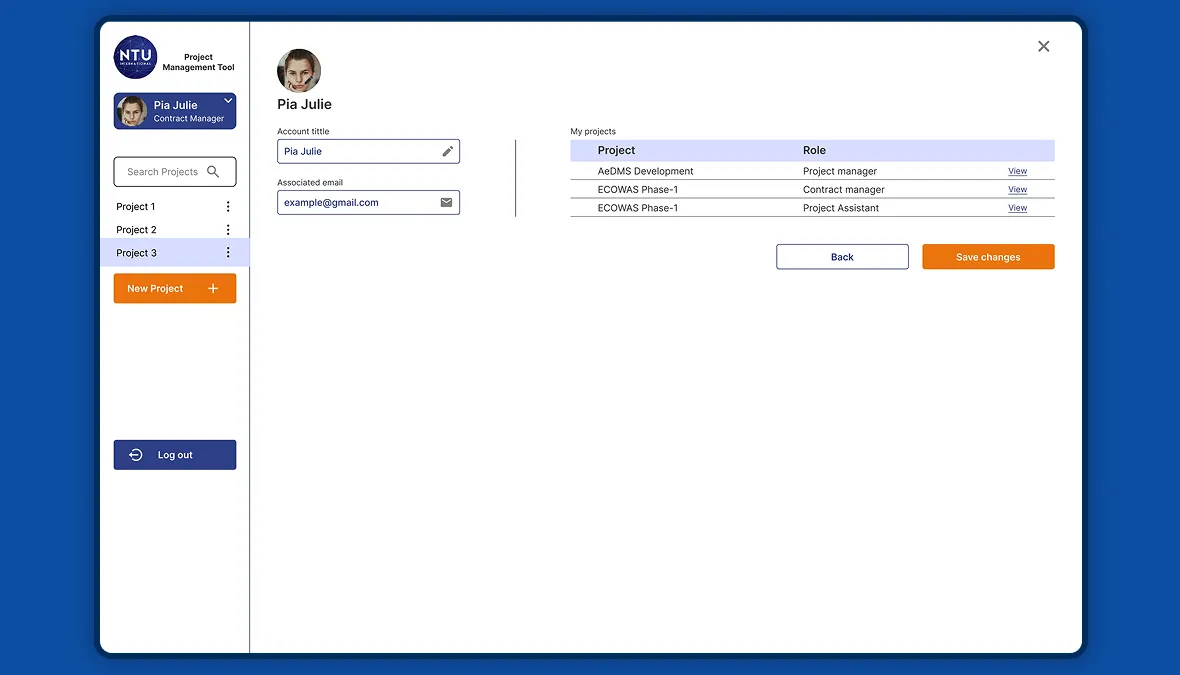Open the three-dot menu for Project 2
The height and width of the screenshot is (675, 1180).
[x=228, y=230]
